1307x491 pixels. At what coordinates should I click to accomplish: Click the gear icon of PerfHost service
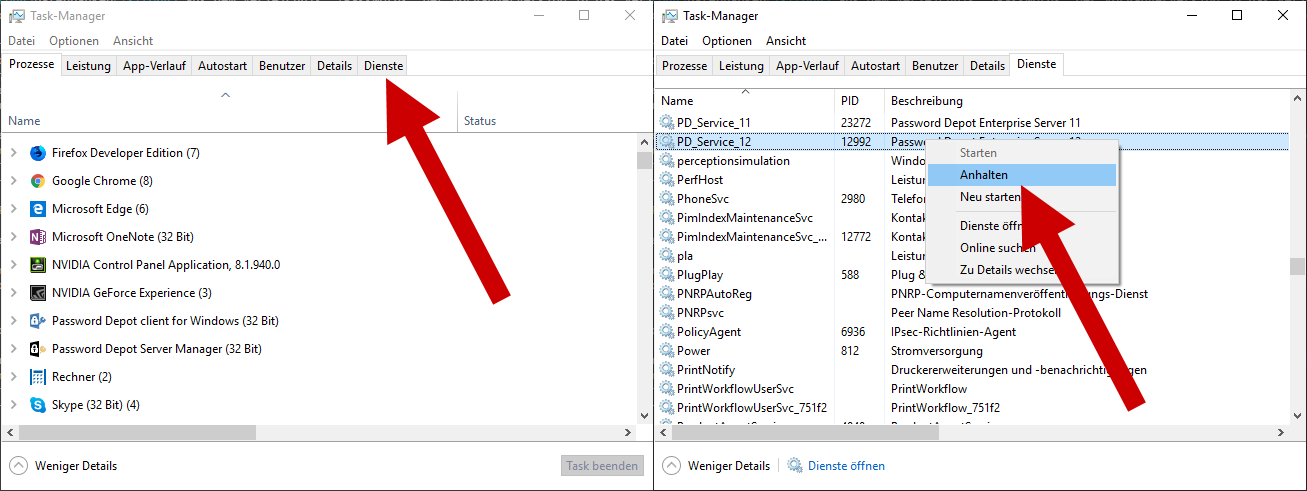pos(667,179)
